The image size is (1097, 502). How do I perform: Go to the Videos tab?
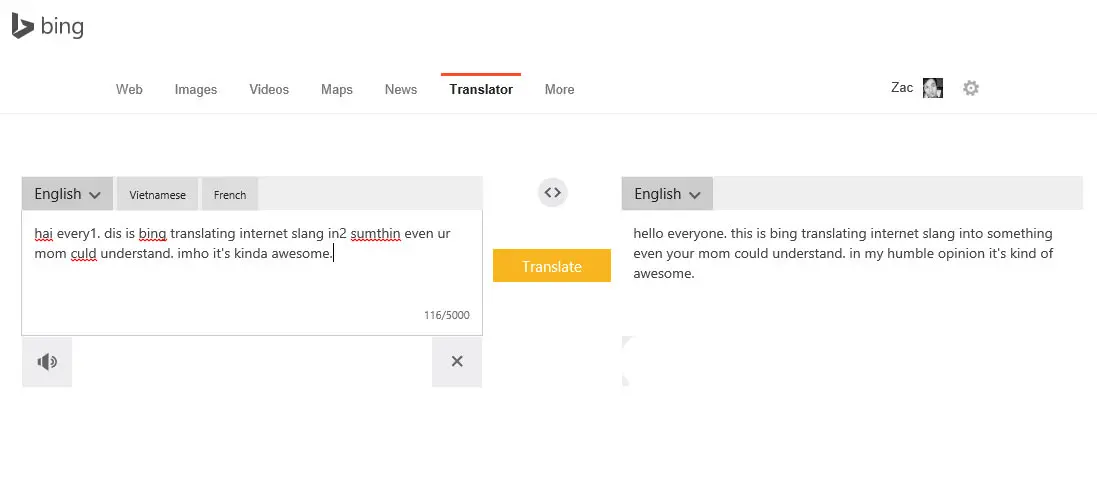point(269,89)
